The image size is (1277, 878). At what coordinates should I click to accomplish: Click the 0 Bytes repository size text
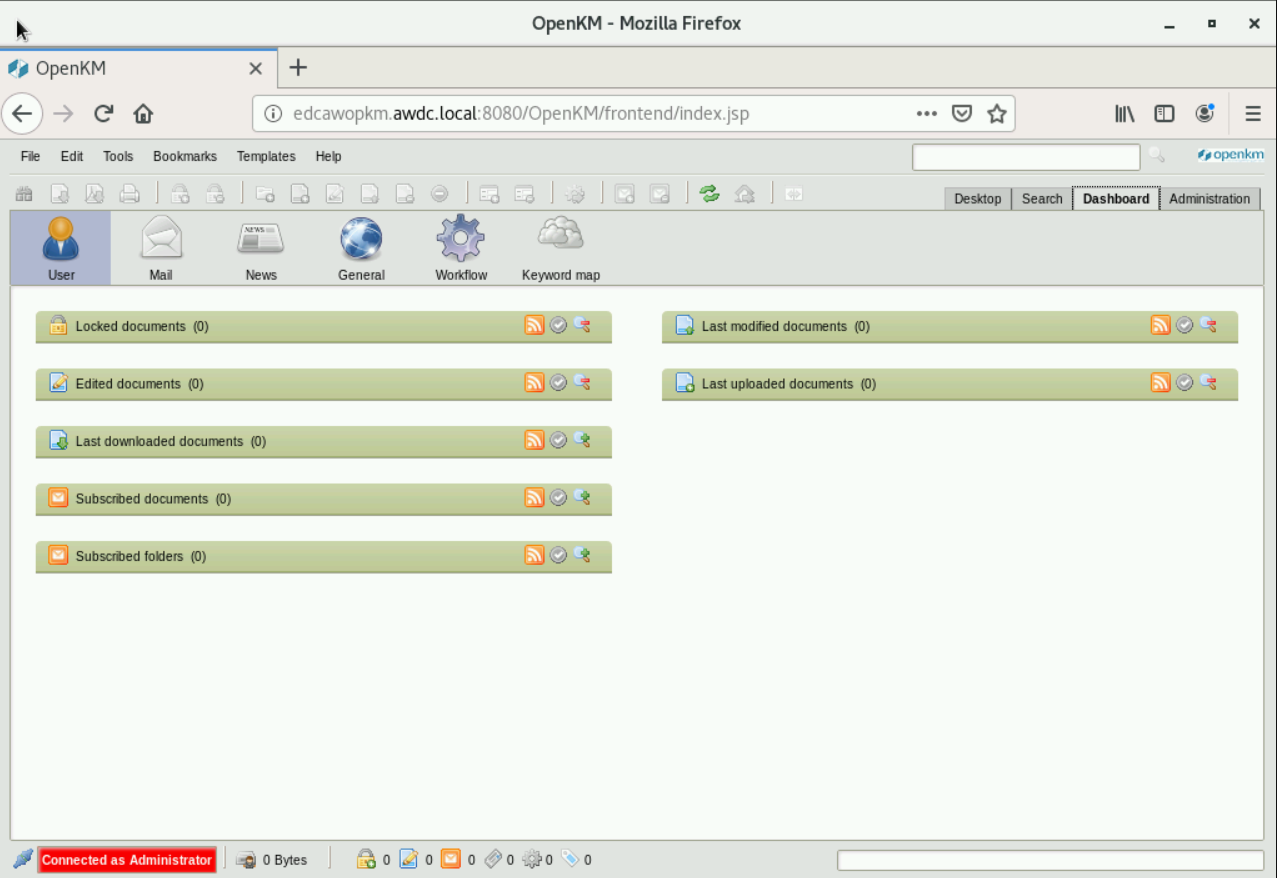tap(285, 860)
